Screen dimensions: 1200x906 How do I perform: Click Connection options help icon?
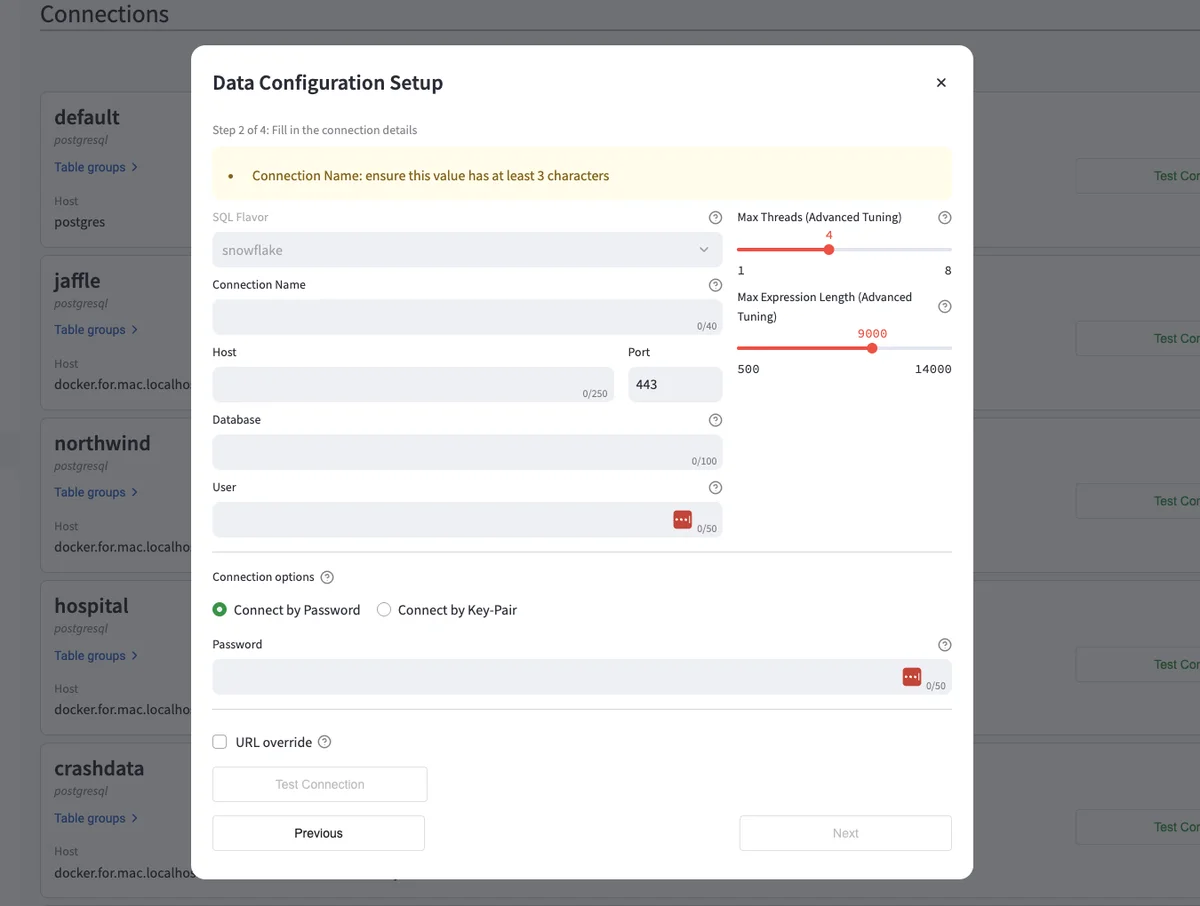click(x=327, y=577)
